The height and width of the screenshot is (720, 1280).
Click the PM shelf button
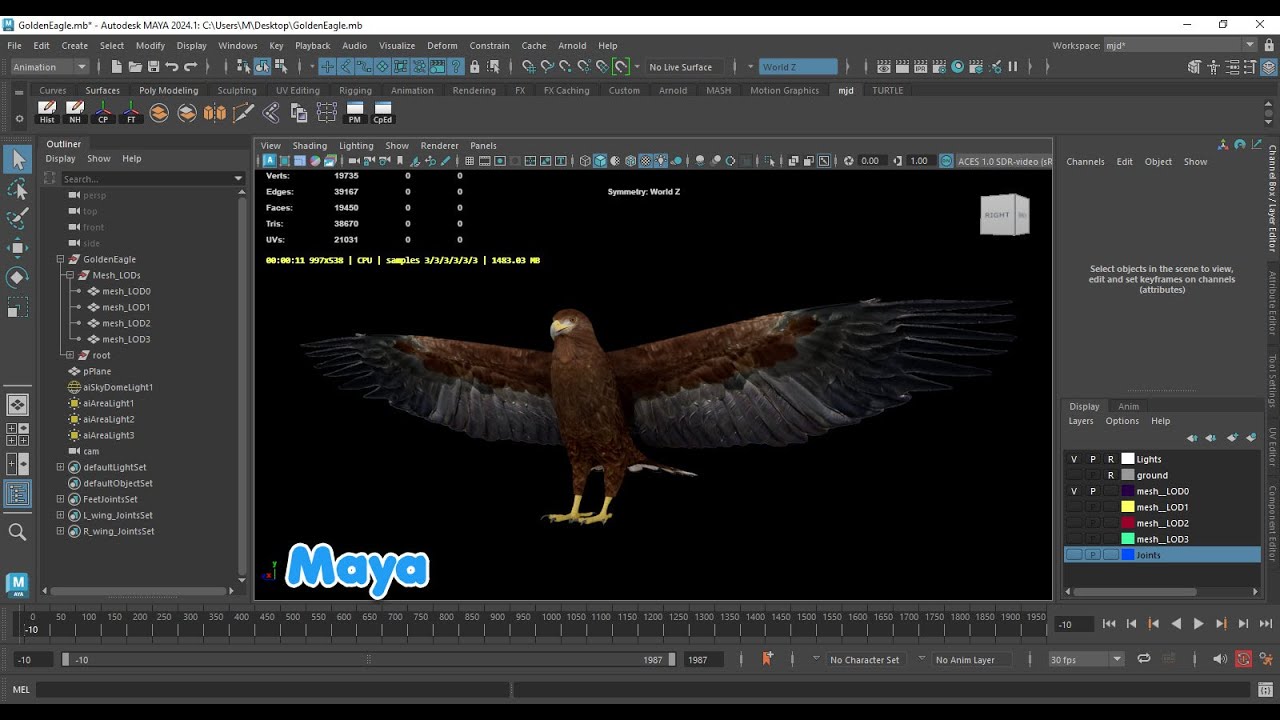354,112
